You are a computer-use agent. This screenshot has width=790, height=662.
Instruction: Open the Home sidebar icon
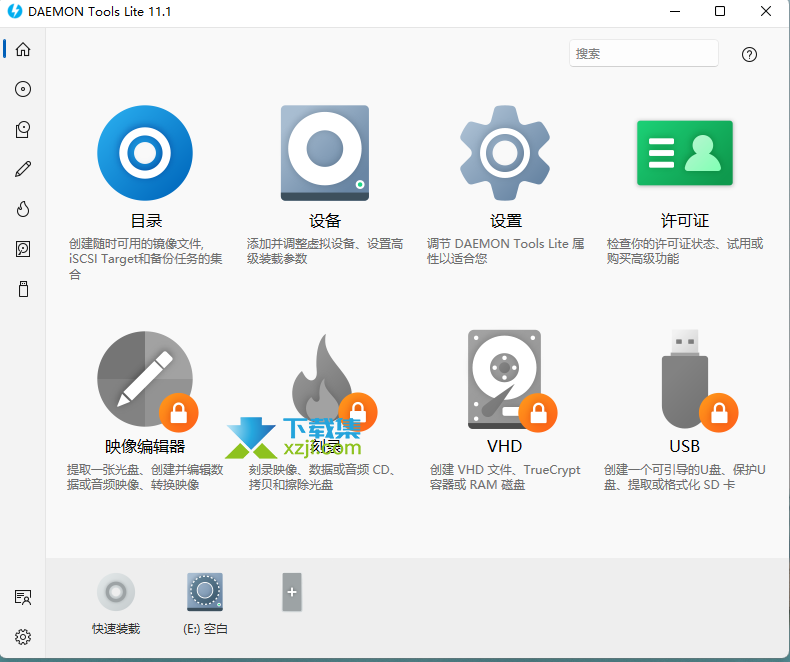(23, 49)
